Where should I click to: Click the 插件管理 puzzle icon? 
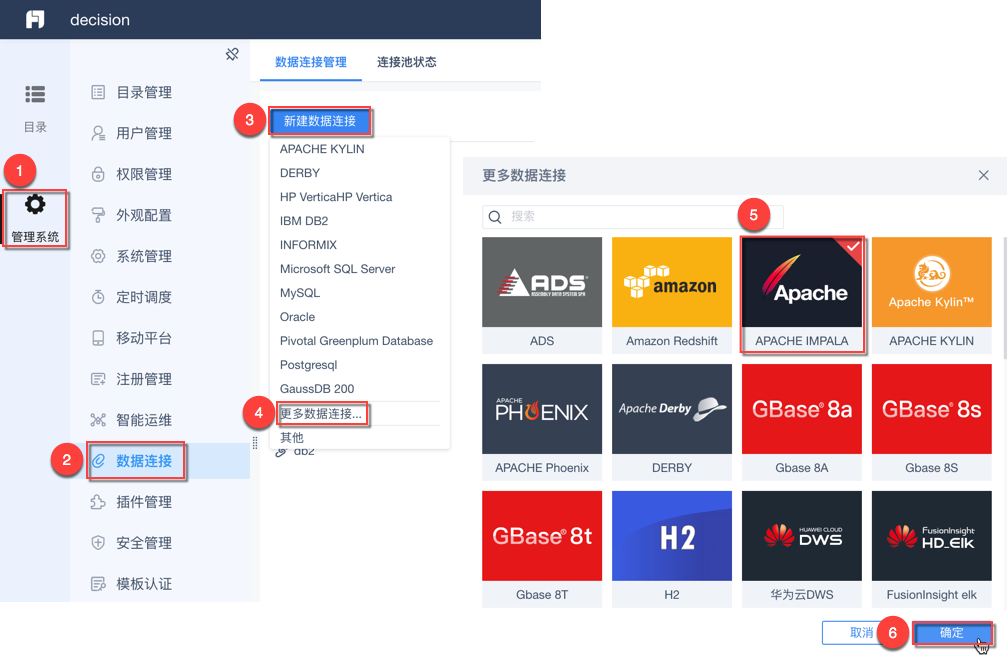pos(98,502)
